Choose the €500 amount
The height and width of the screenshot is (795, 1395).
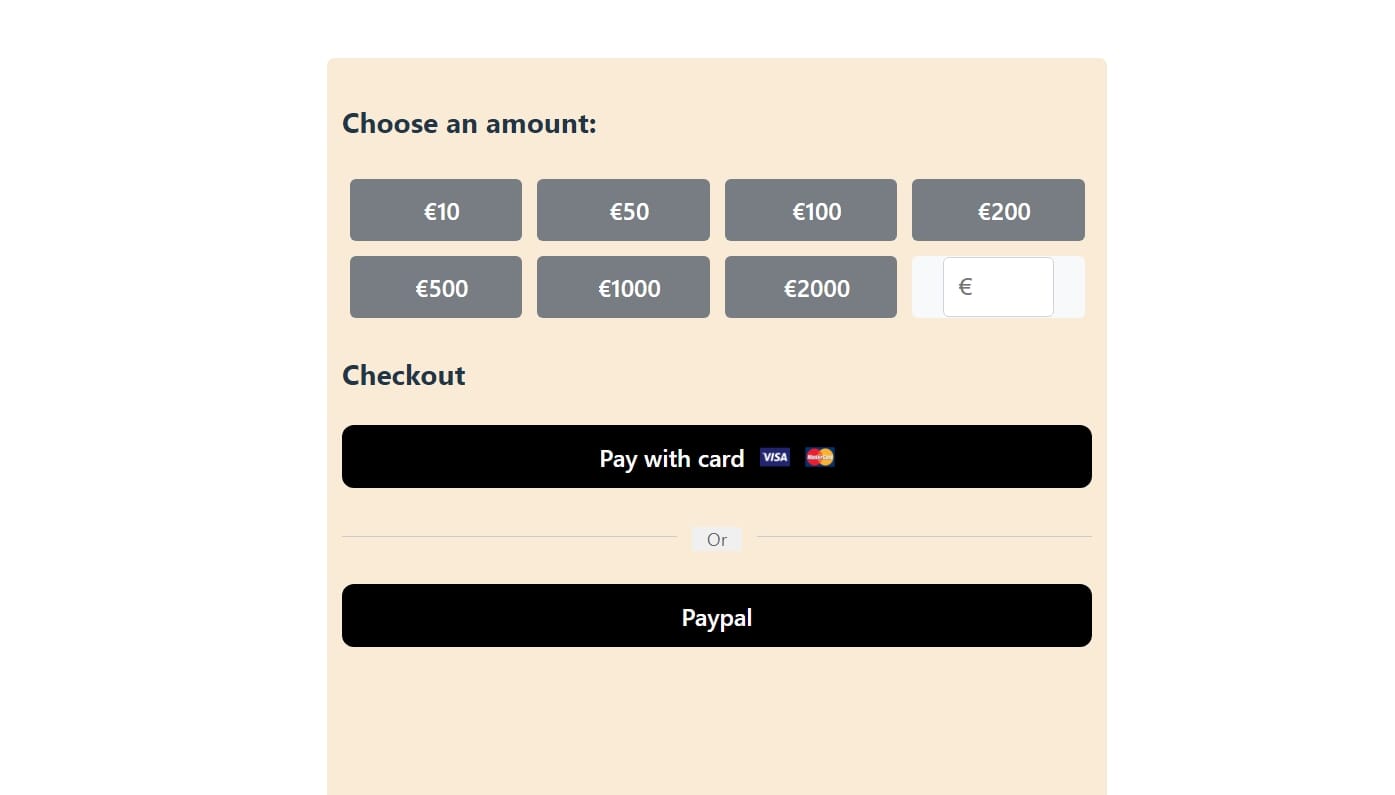pyautogui.click(x=436, y=287)
